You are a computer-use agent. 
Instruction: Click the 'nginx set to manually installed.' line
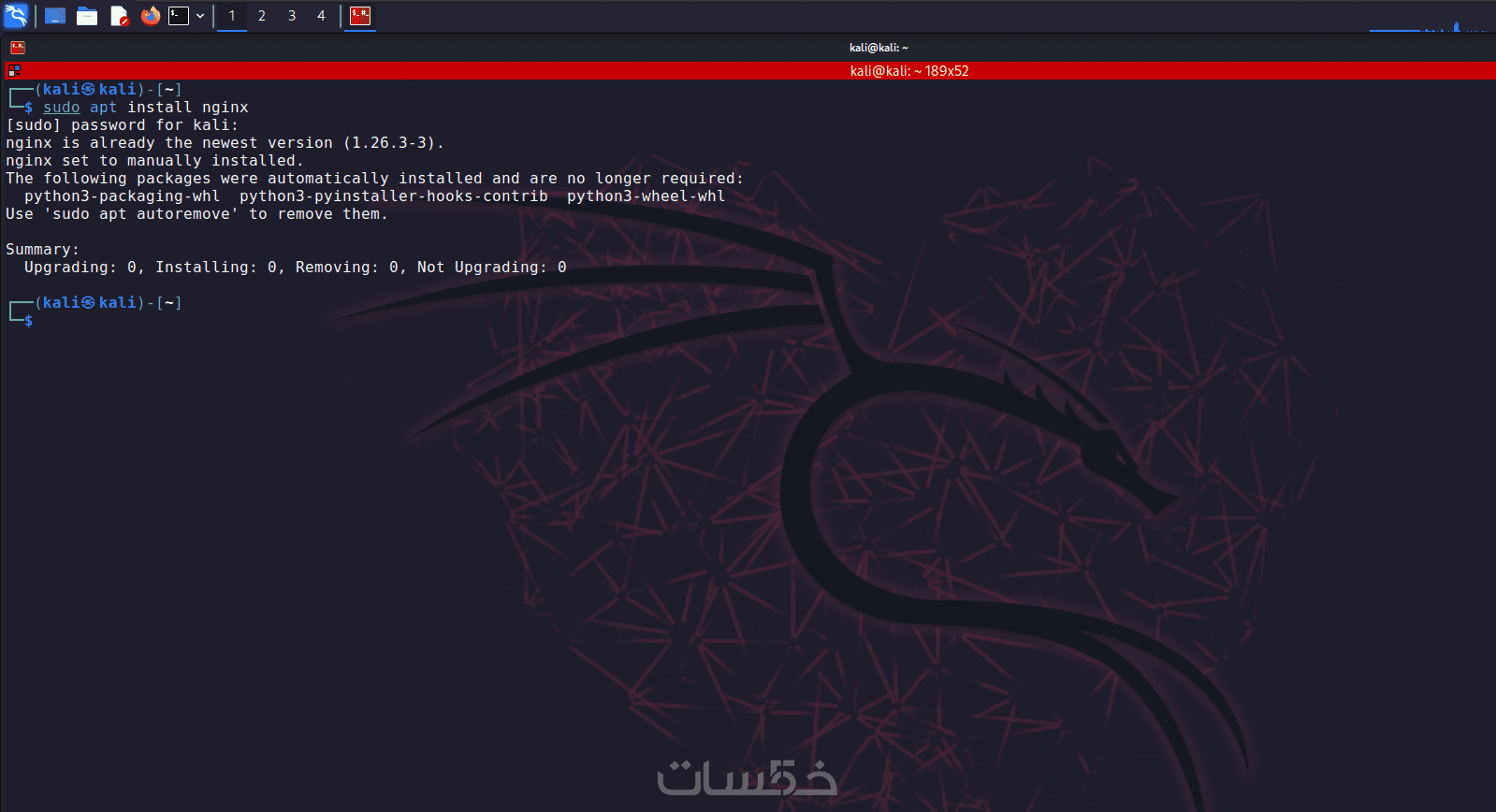pos(155,161)
